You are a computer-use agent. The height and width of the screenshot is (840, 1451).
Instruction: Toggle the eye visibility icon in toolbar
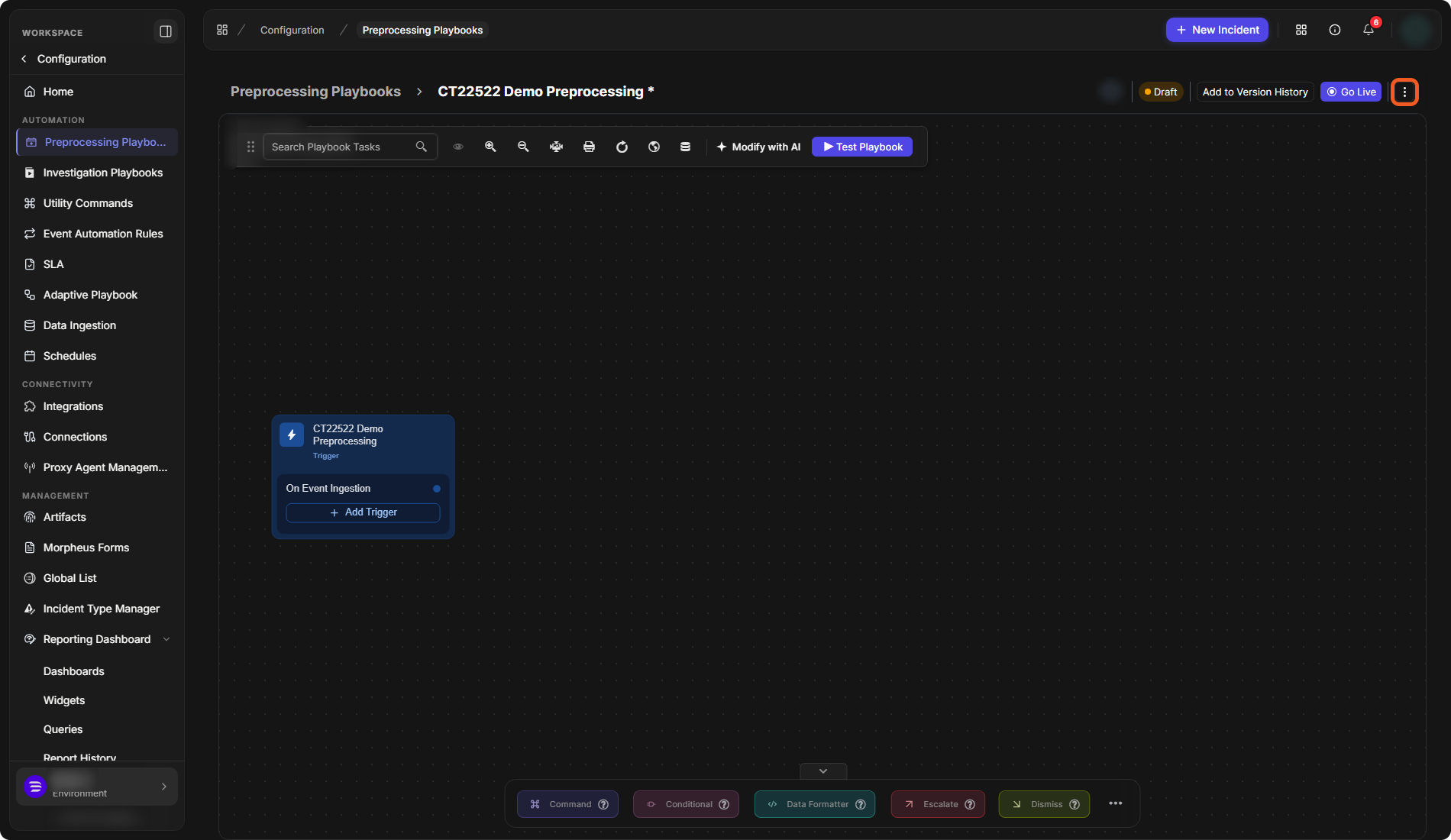pyautogui.click(x=458, y=147)
